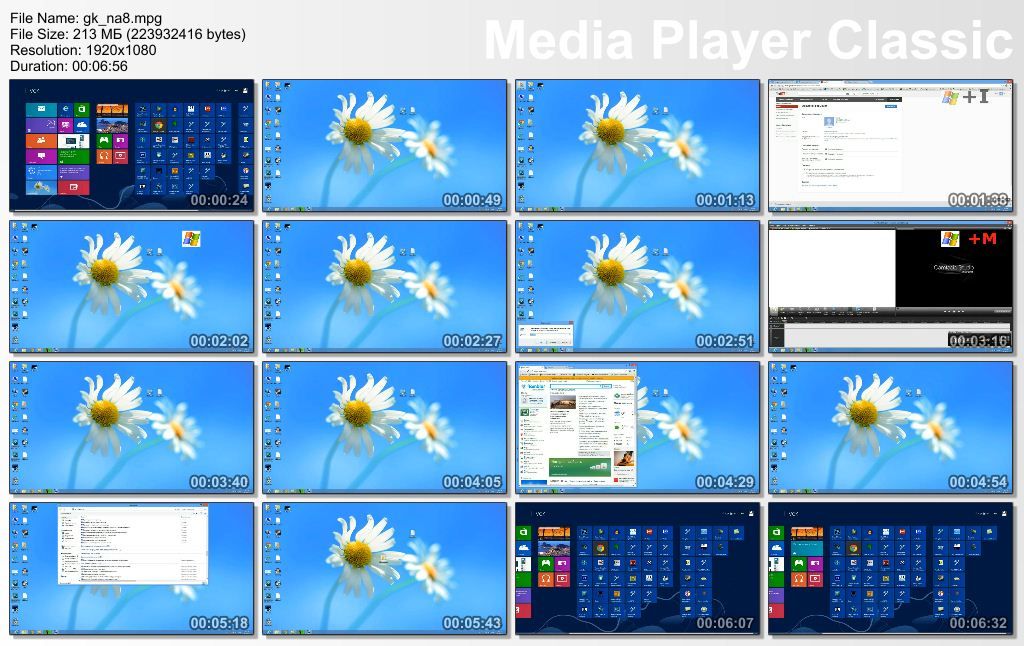Click the thumbnail timestamped 00:00:24
Image resolution: width=1024 pixels, height=646 pixels.
(132, 146)
